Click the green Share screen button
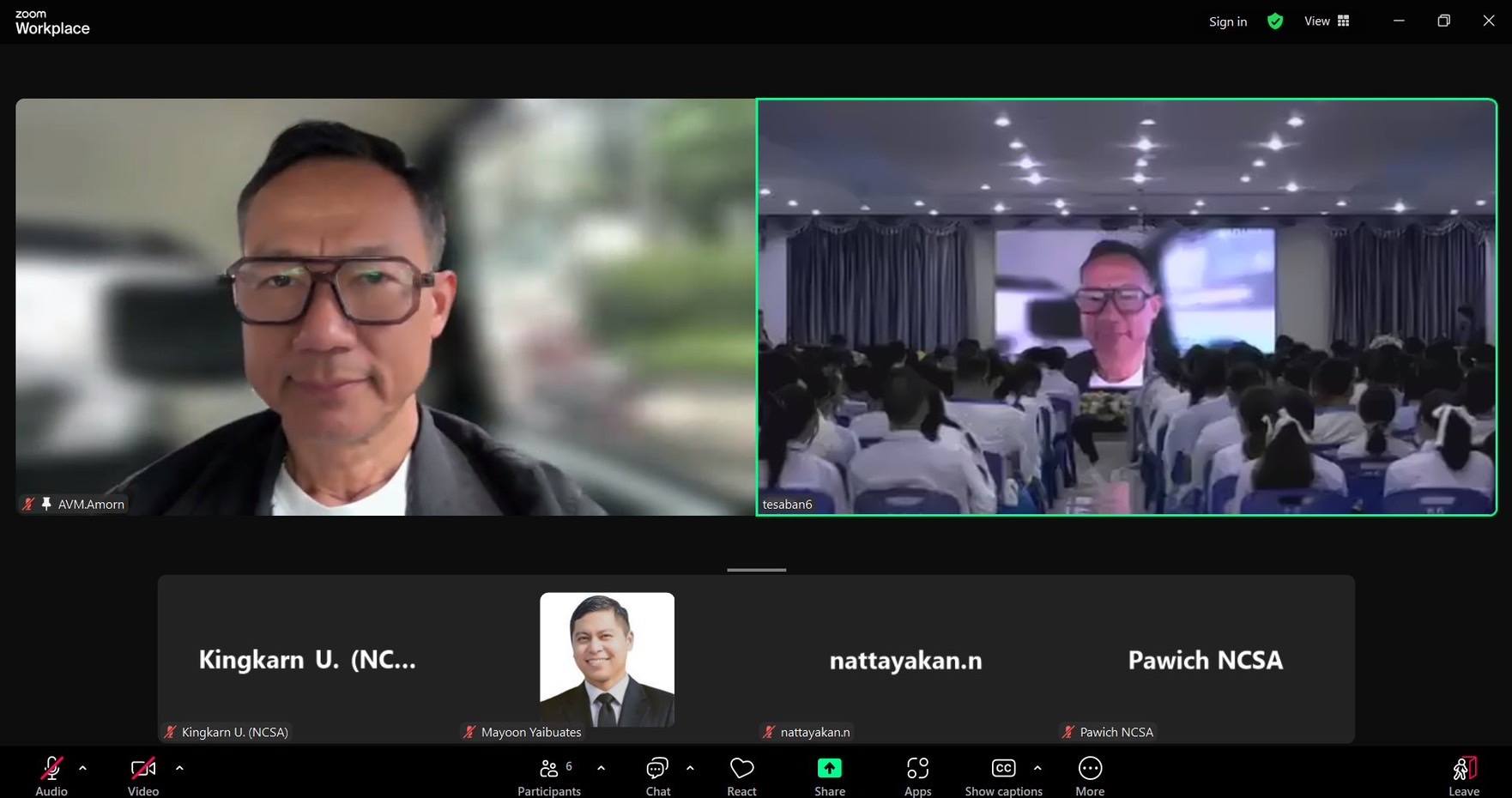The width and height of the screenshot is (1512, 798). 830,776
